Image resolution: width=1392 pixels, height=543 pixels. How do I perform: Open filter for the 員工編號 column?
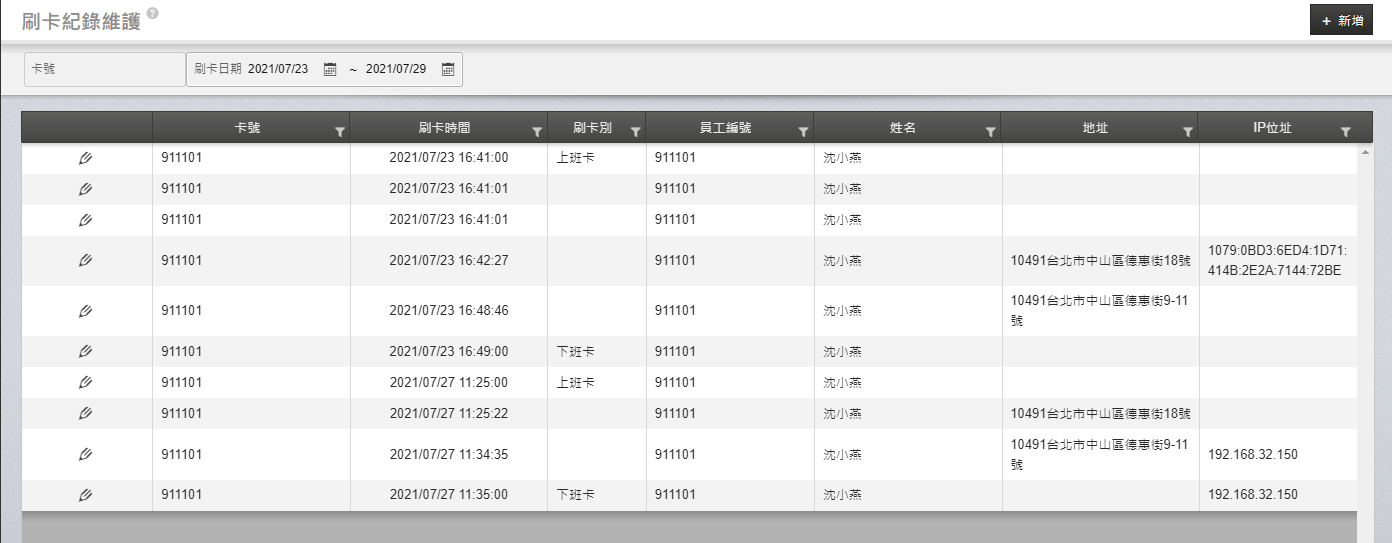pos(803,131)
